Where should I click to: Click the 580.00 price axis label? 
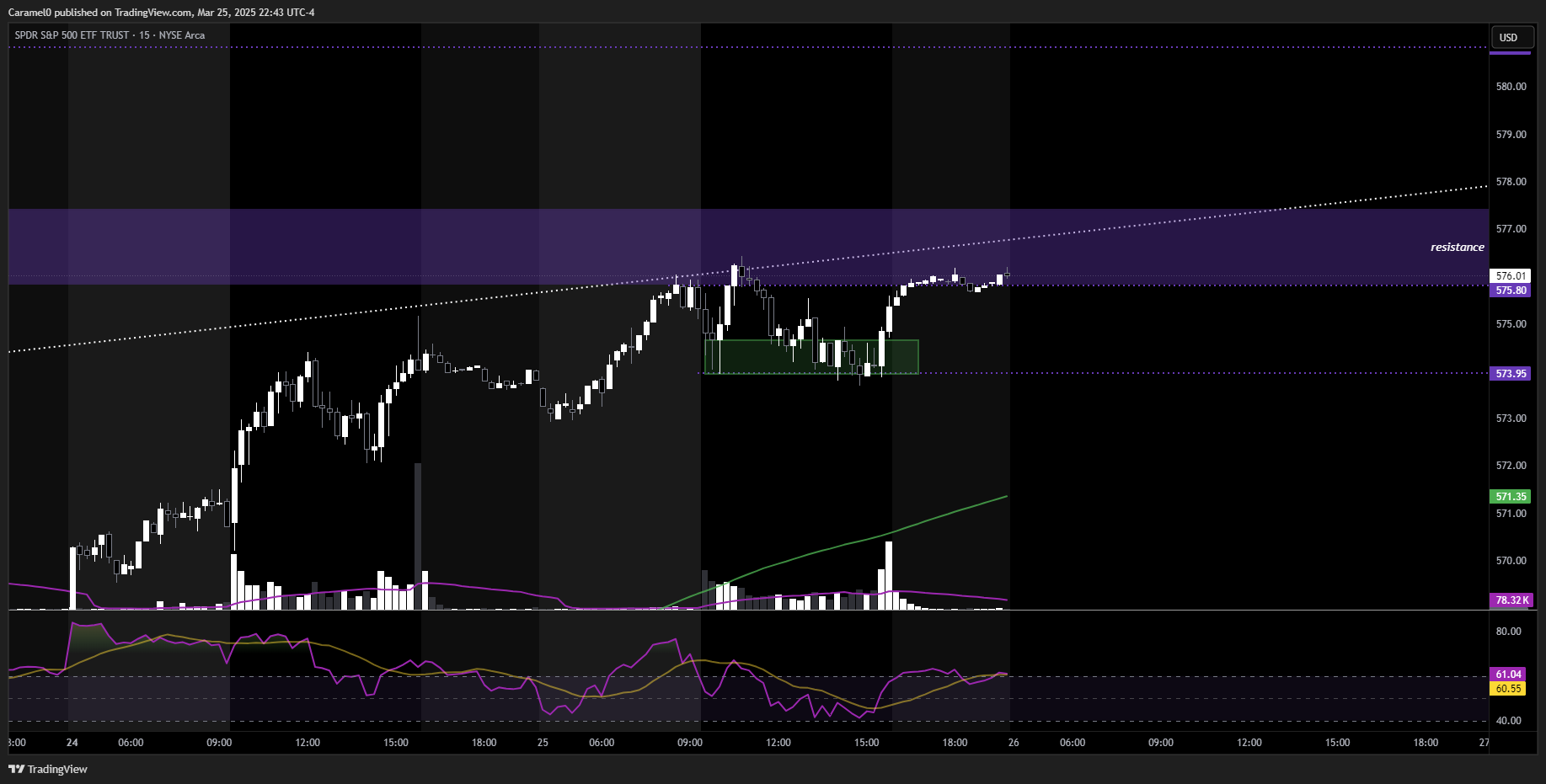(1511, 87)
